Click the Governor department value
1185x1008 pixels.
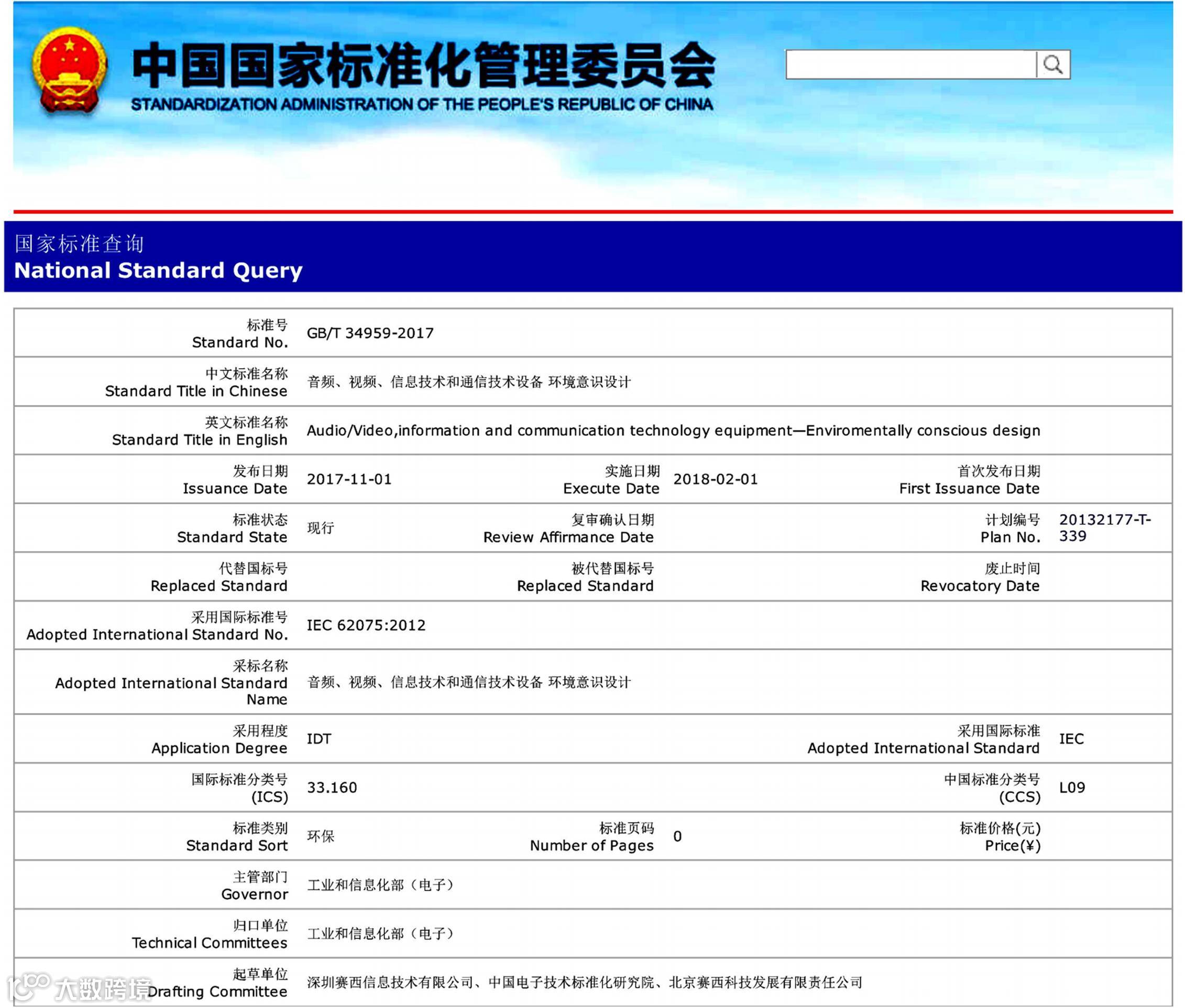380,885
